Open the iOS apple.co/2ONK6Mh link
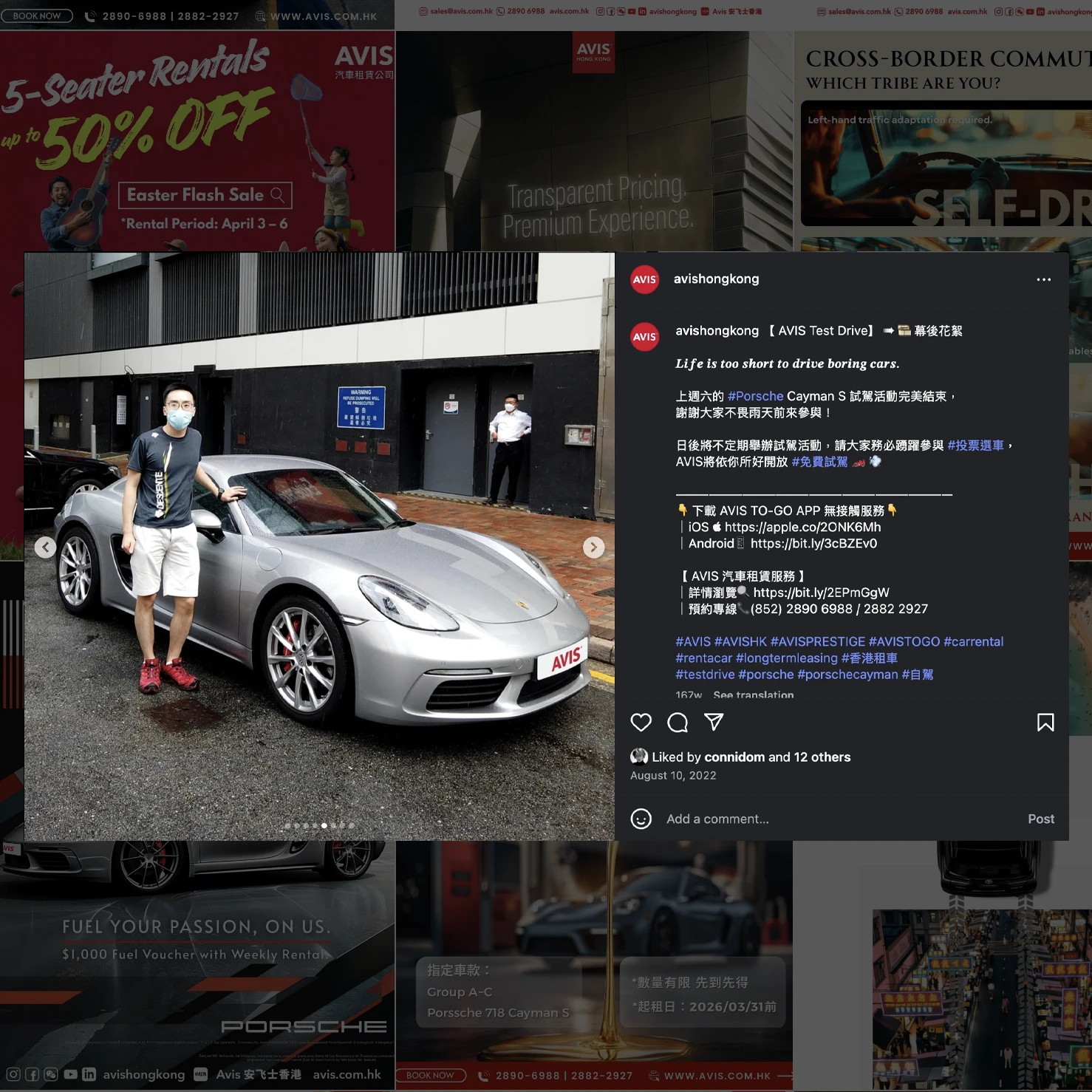Image resolution: width=1092 pixels, height=1092 pixels. [x=802, y=527]
